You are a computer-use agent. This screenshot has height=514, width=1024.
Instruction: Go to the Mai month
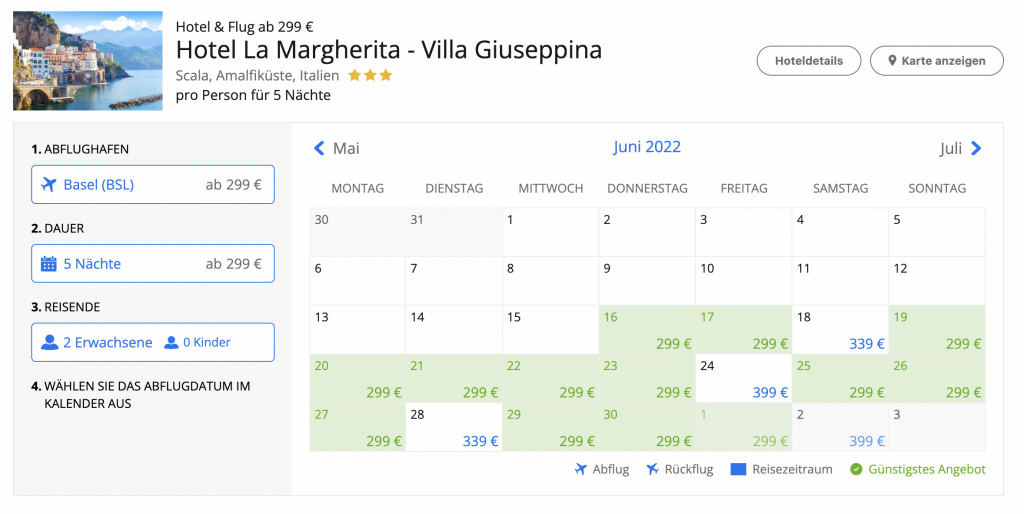pyautogui.click(x=346, y=148)
